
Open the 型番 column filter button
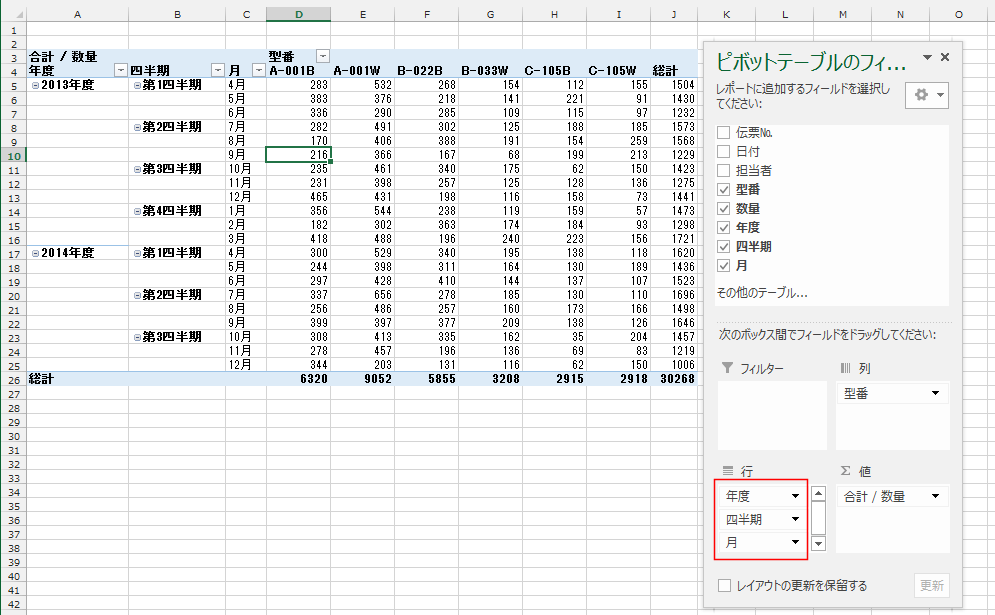(x=322, y=57)
